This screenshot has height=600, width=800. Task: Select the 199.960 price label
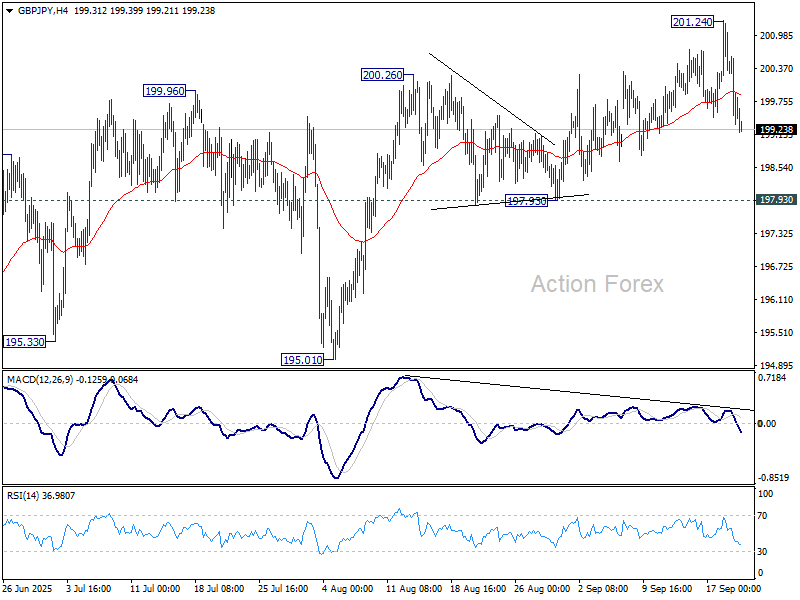[x=165, y=90]
